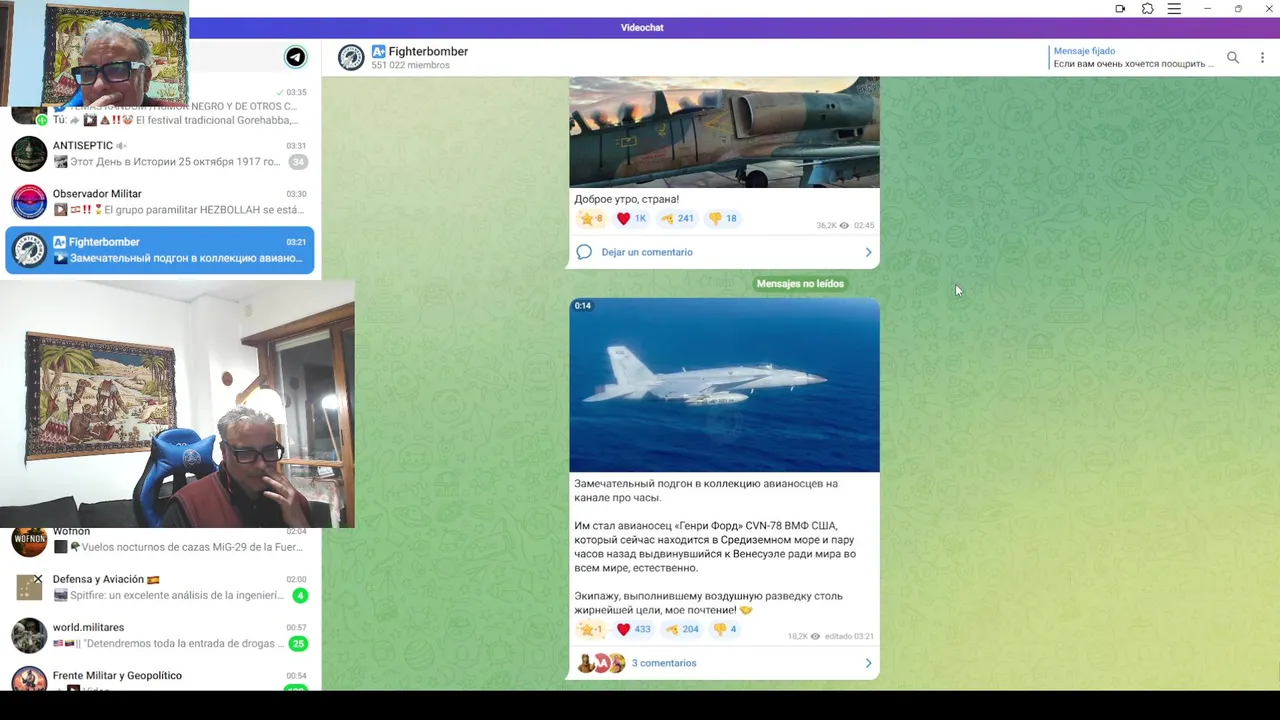Toggle thumbs-down reaction showing 4
Viewport: 1280px width, 720px height.
point(725,629)
